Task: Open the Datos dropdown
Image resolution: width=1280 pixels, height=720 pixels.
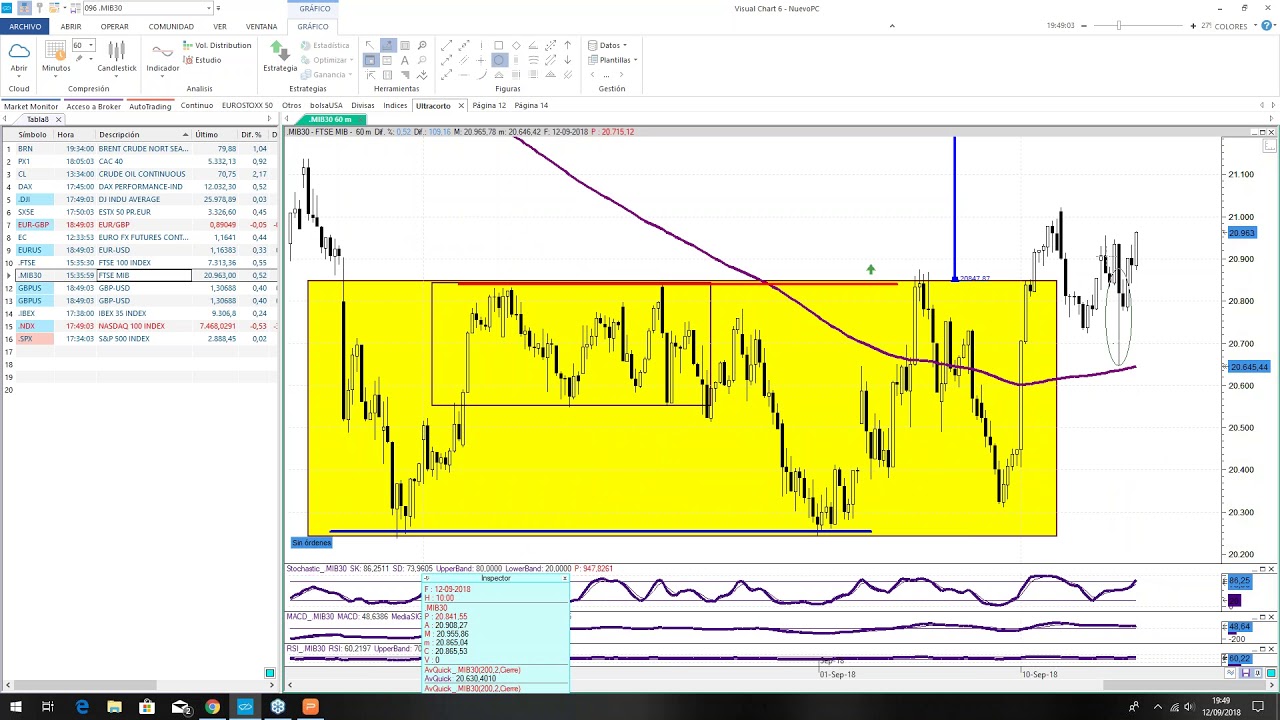Action: [x=607, y=45]
